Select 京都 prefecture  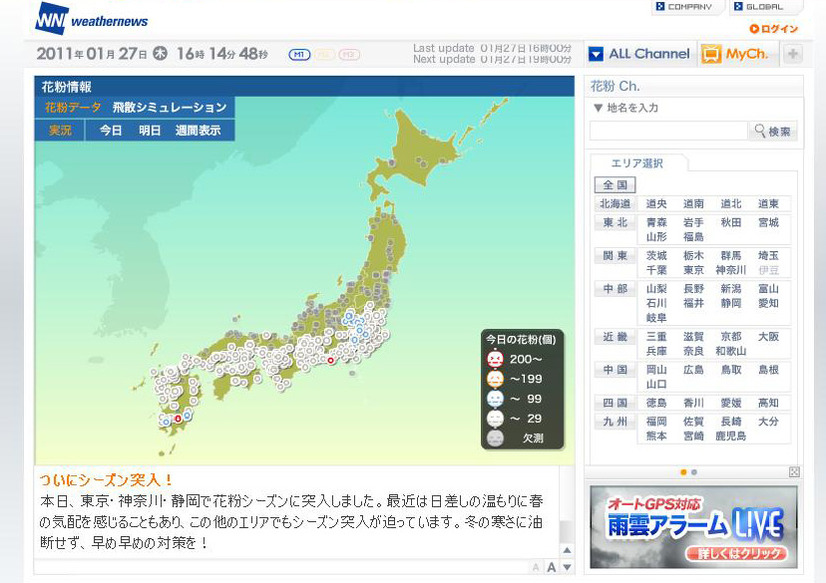click(x=731, y=337)
